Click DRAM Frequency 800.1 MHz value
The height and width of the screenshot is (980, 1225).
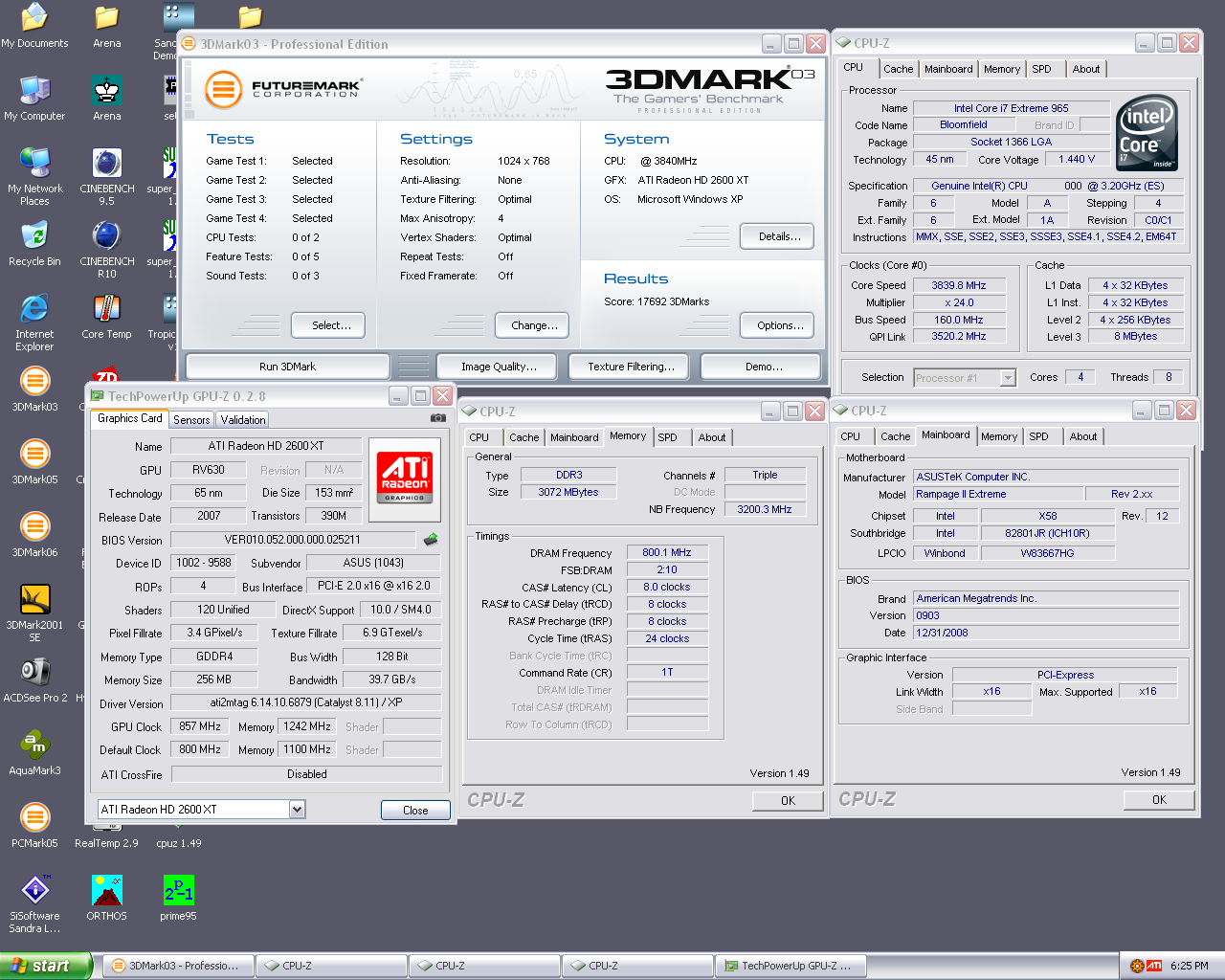coord(667,552)
